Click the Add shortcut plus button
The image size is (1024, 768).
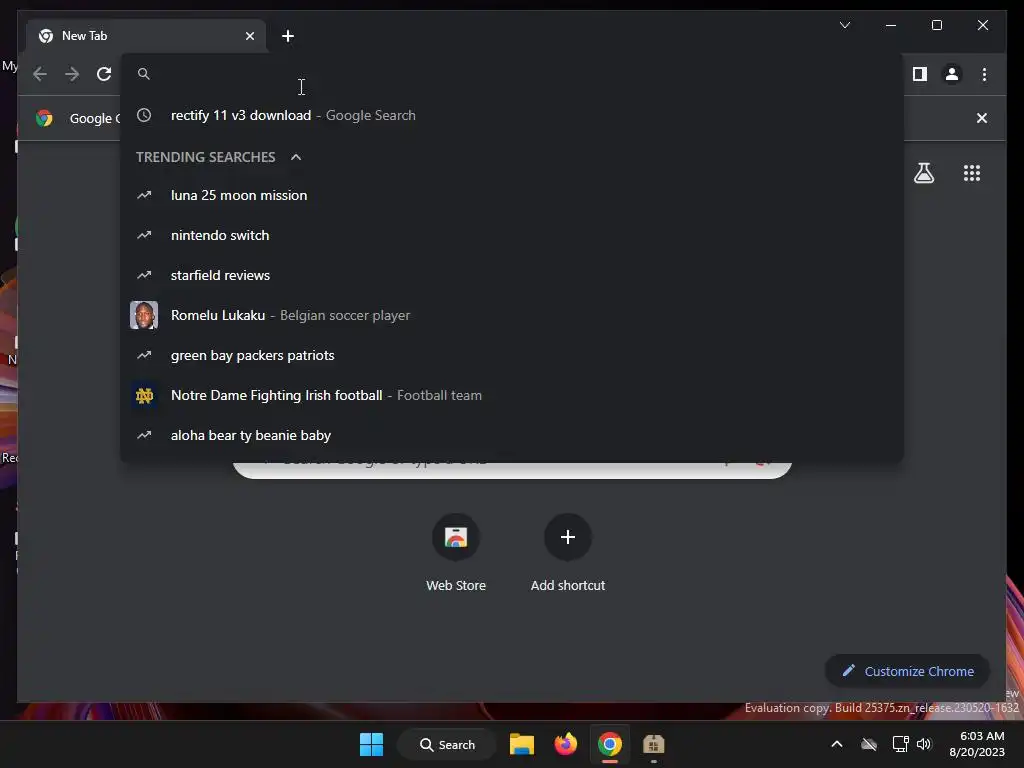568,537
